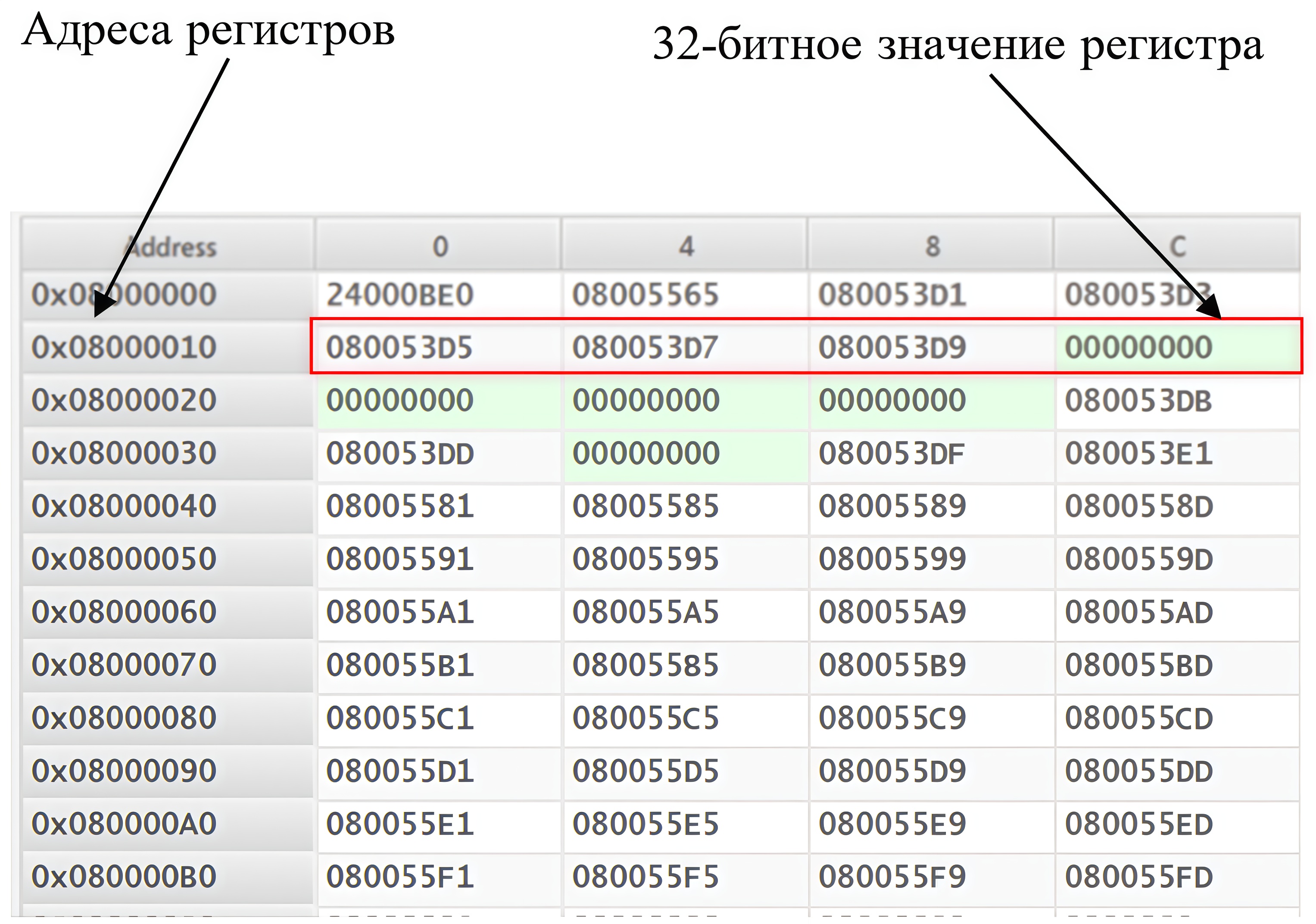Select cell value 0800559D
Viewport: 1316px width, 924px height.
pyautogui.click(x=1138, y=559)
